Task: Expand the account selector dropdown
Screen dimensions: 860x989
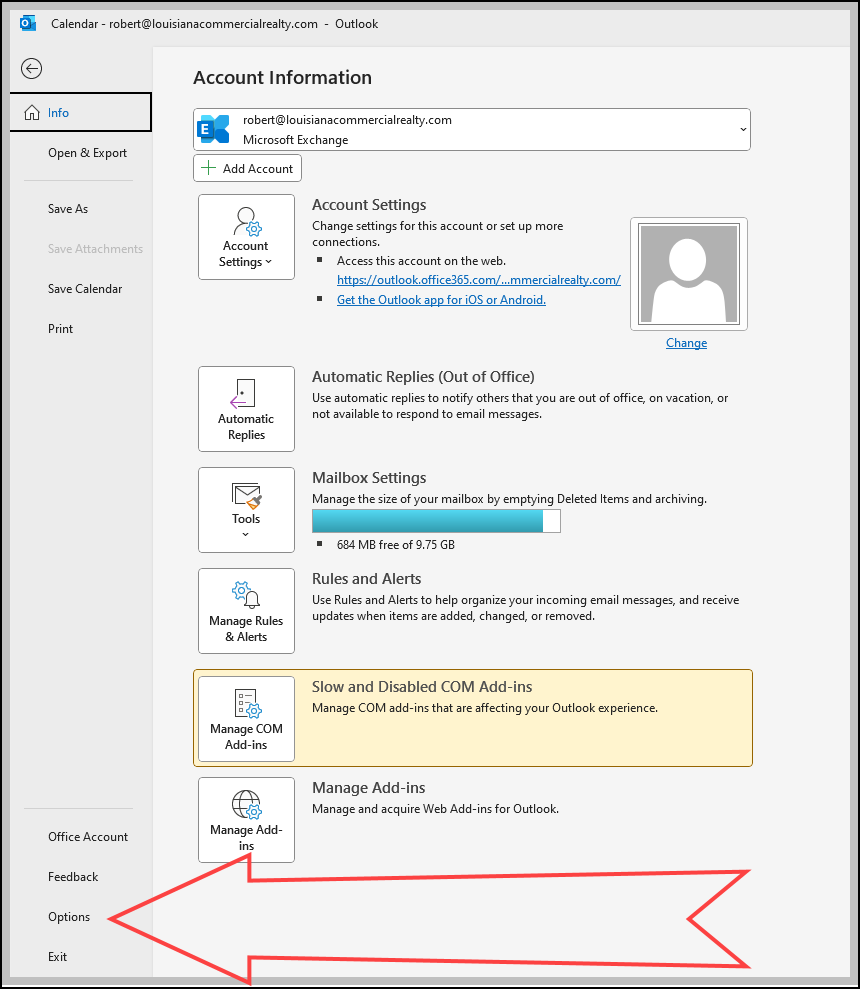Action: 743,129
